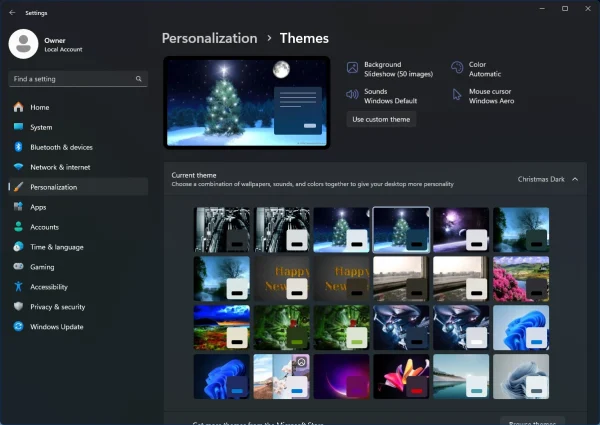The width and height of the screenshot is (600, 425).
Task: Open Accessibility settings
Action: click(78, 287)
